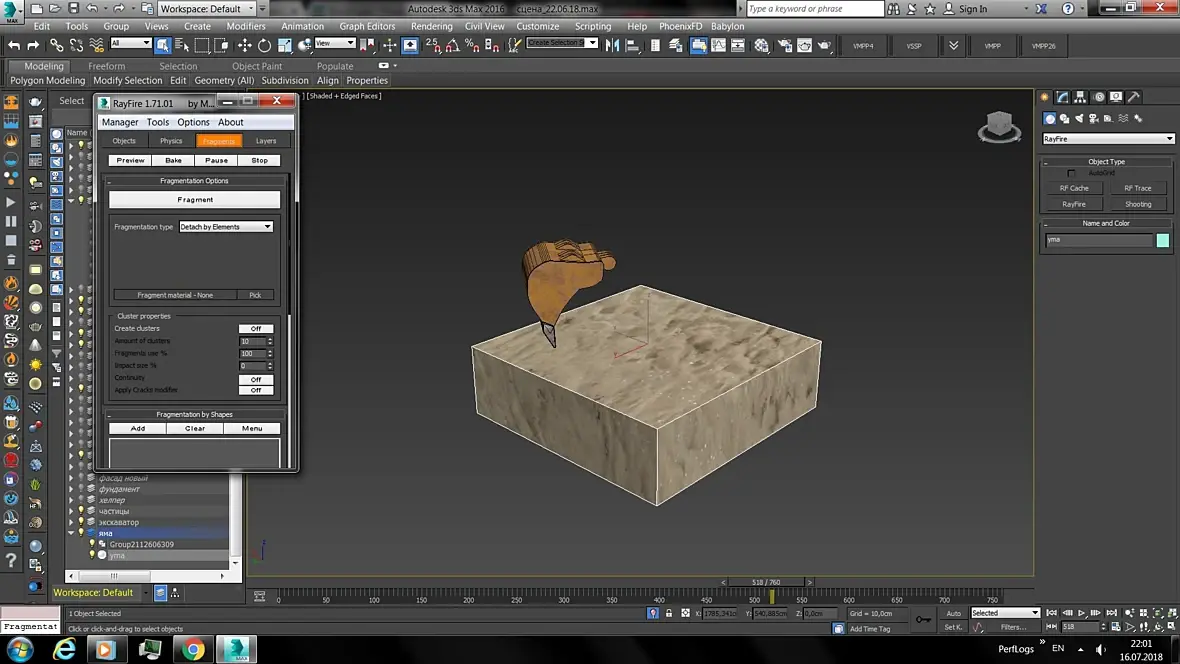
Task: Open the Material Editor icon
Action: tap(762, 46)
